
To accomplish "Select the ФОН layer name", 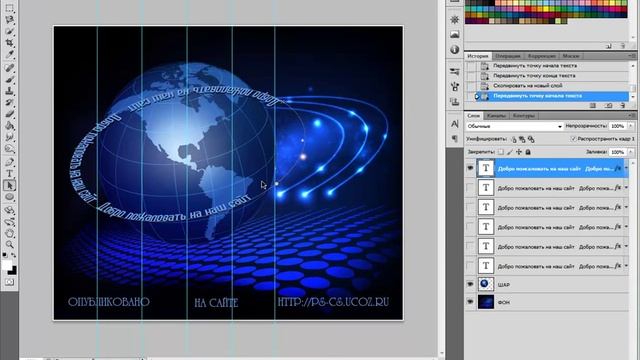I will click(x=504, y=302).
